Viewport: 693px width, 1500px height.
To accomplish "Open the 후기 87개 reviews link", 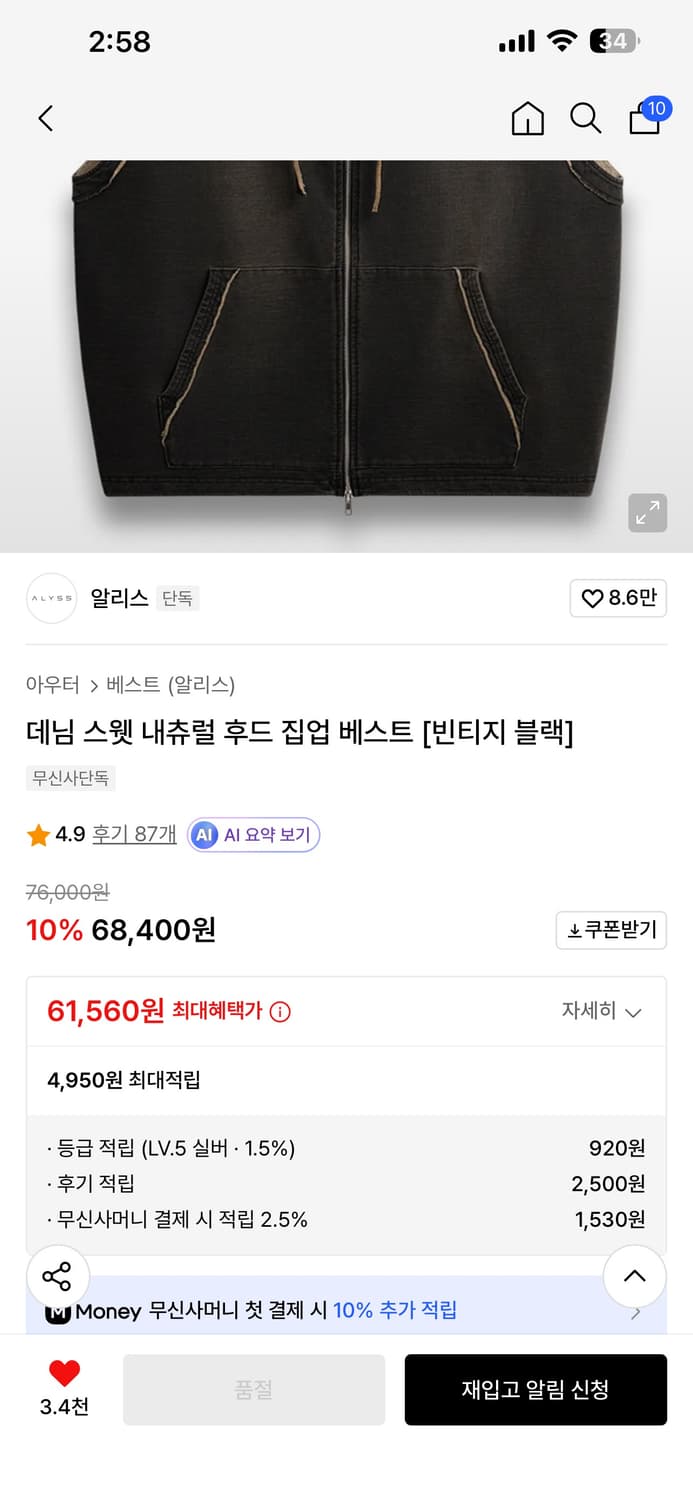I will point(134,835).
